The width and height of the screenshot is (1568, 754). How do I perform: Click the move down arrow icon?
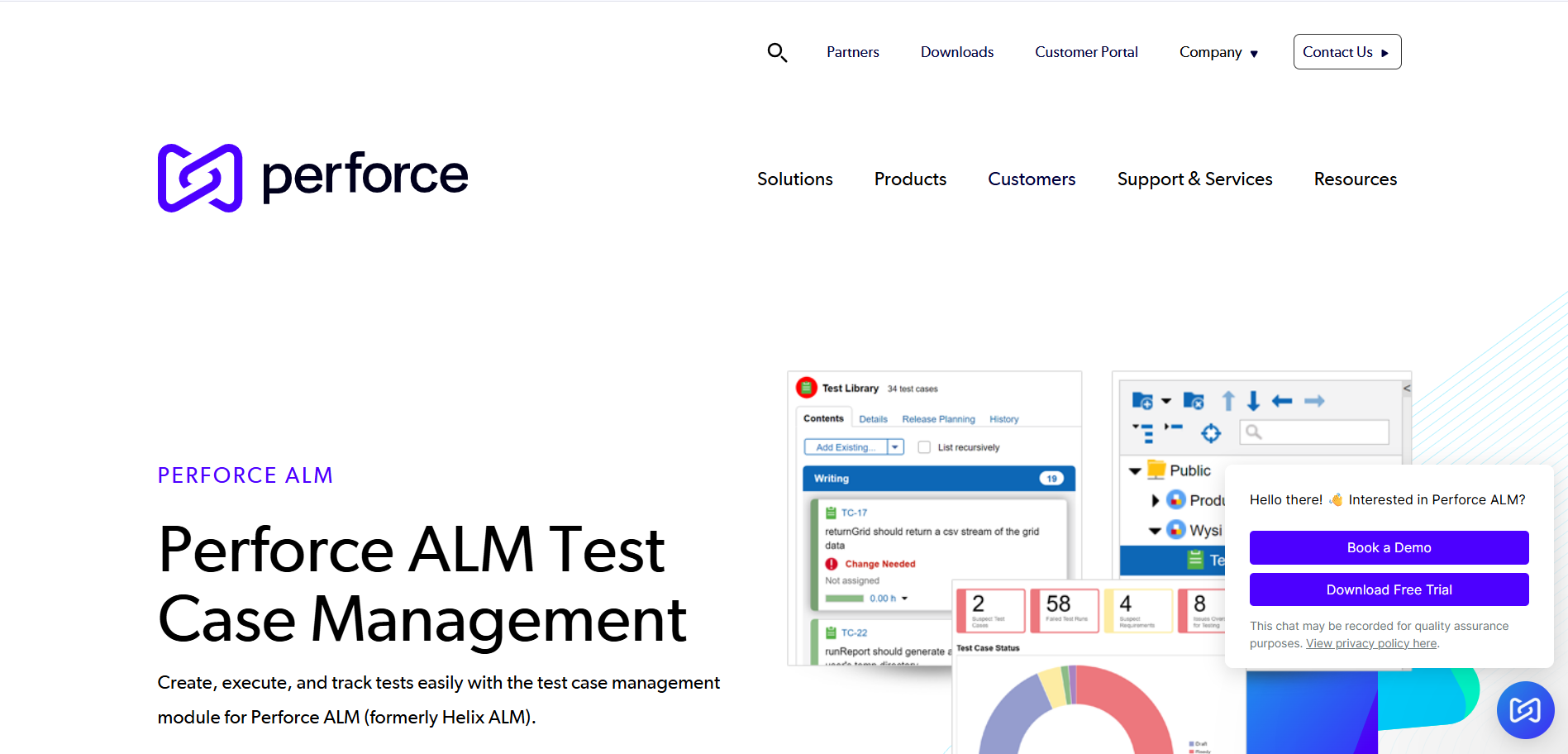1253,401
